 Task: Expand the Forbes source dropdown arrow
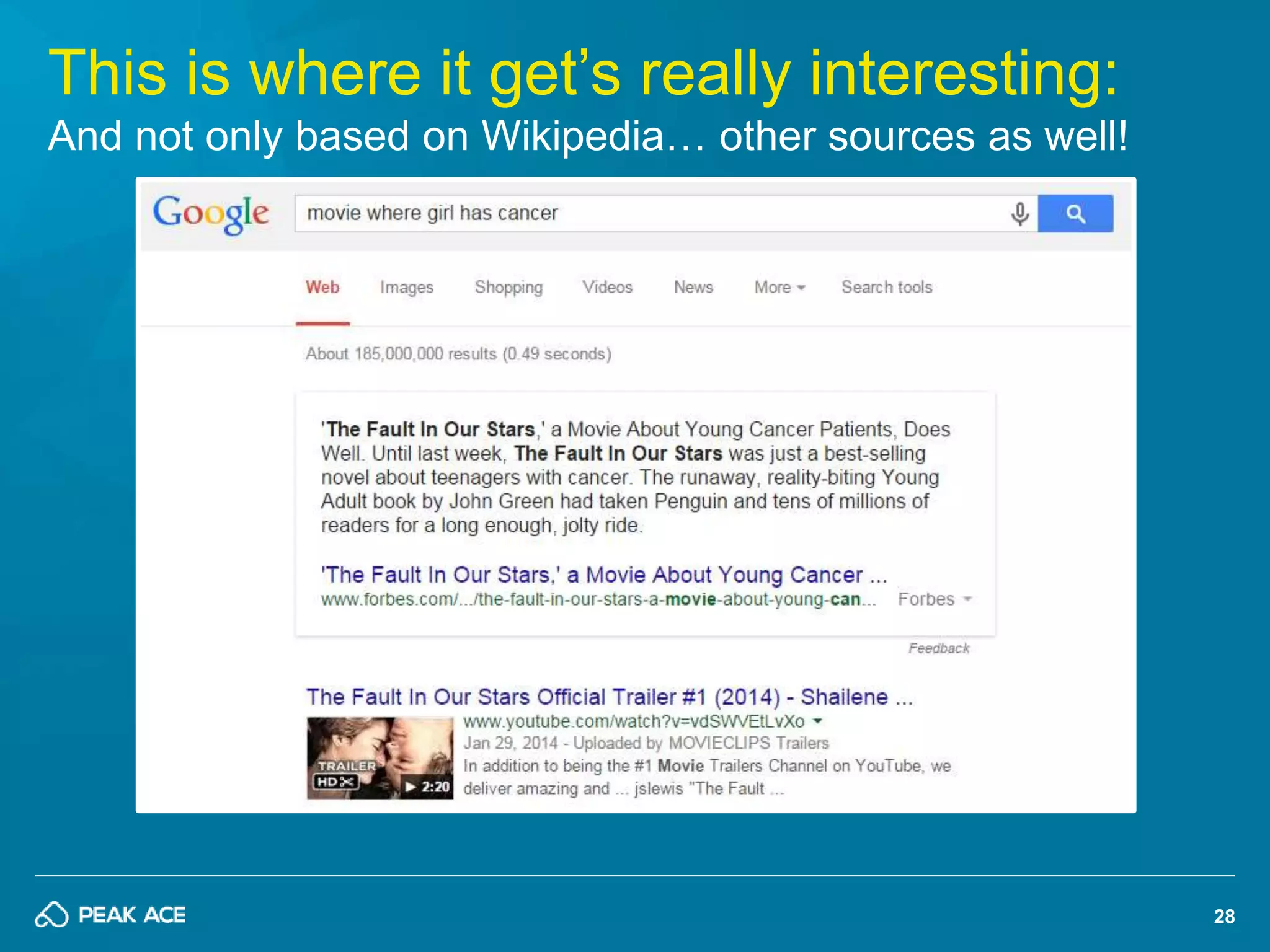coord(966,599)
